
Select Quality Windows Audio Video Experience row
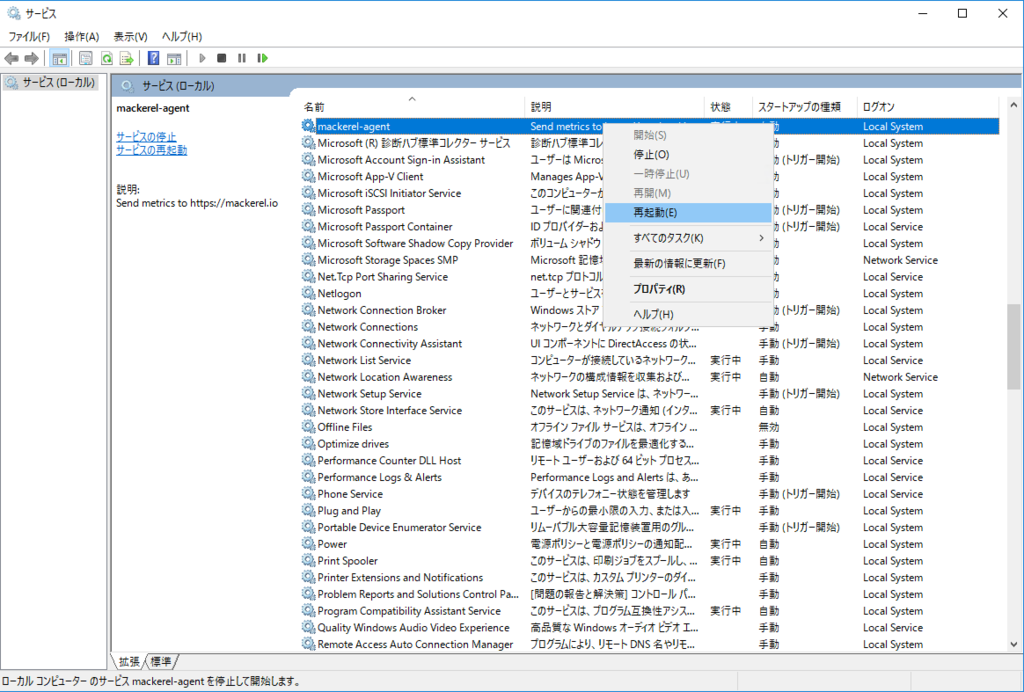click(650, 627)
